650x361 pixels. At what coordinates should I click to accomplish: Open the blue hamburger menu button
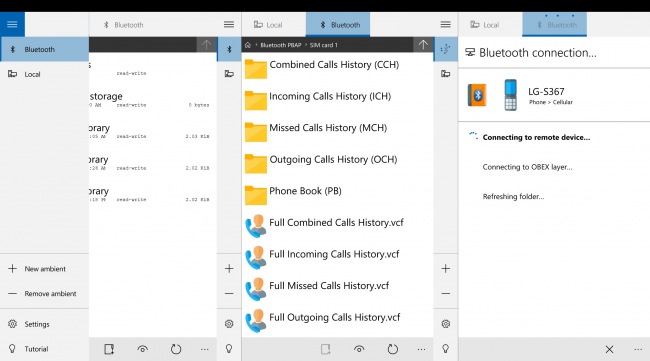[x=12, y=24]
